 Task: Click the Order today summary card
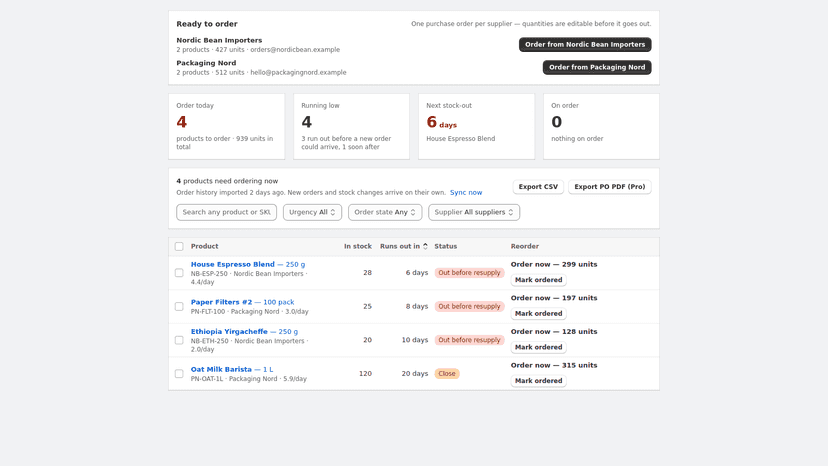click(x=227, y=126)
